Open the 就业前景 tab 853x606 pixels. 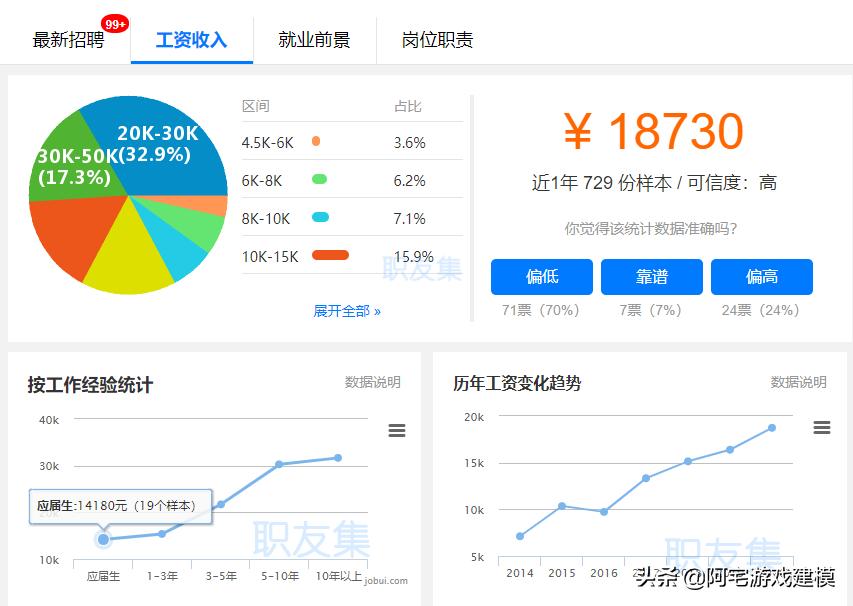(316, 40)
